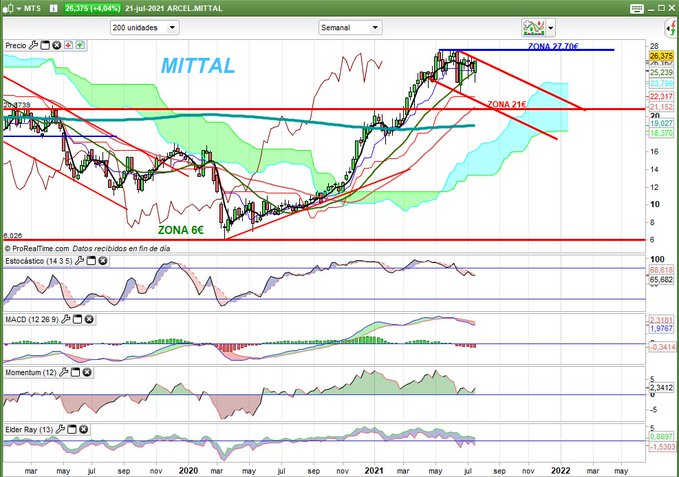Click the green add-indicator icon beside Precio
This screenshot has height=477, width=679.
click(81, 45)
